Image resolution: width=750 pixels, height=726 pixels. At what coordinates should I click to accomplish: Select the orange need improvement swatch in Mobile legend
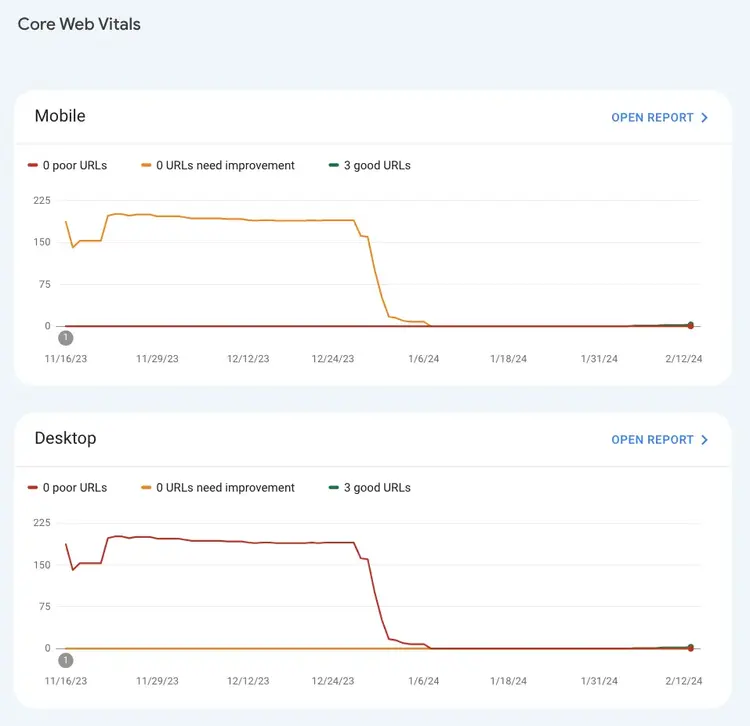pyautogui.click(x=146, y=165)
